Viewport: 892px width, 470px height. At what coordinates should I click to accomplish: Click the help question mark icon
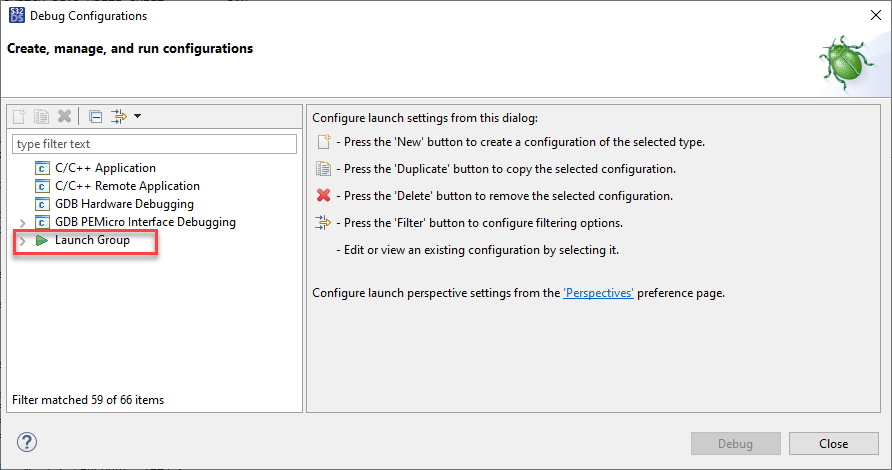(27, 442)
